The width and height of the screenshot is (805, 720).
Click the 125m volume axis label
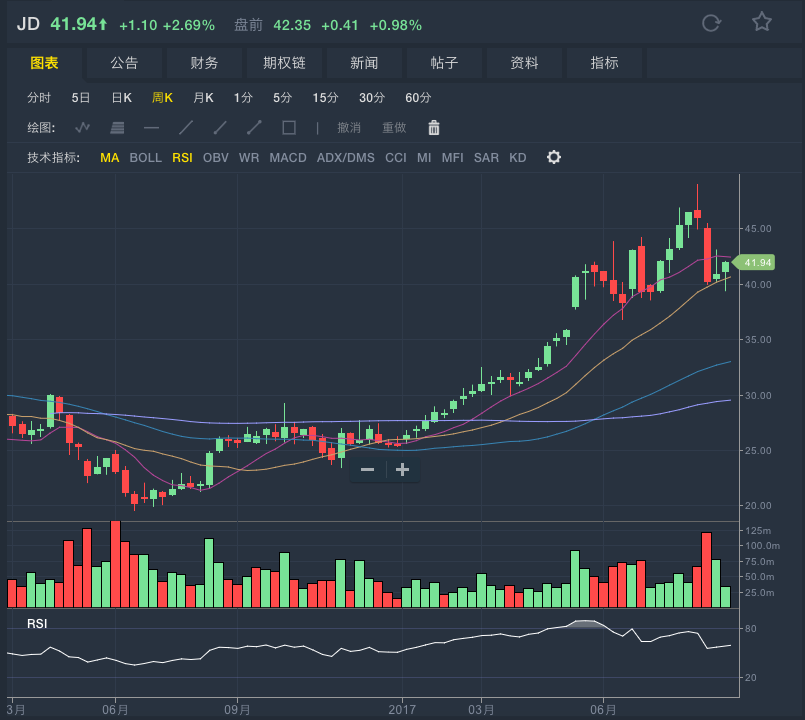[x=758, y=530]
